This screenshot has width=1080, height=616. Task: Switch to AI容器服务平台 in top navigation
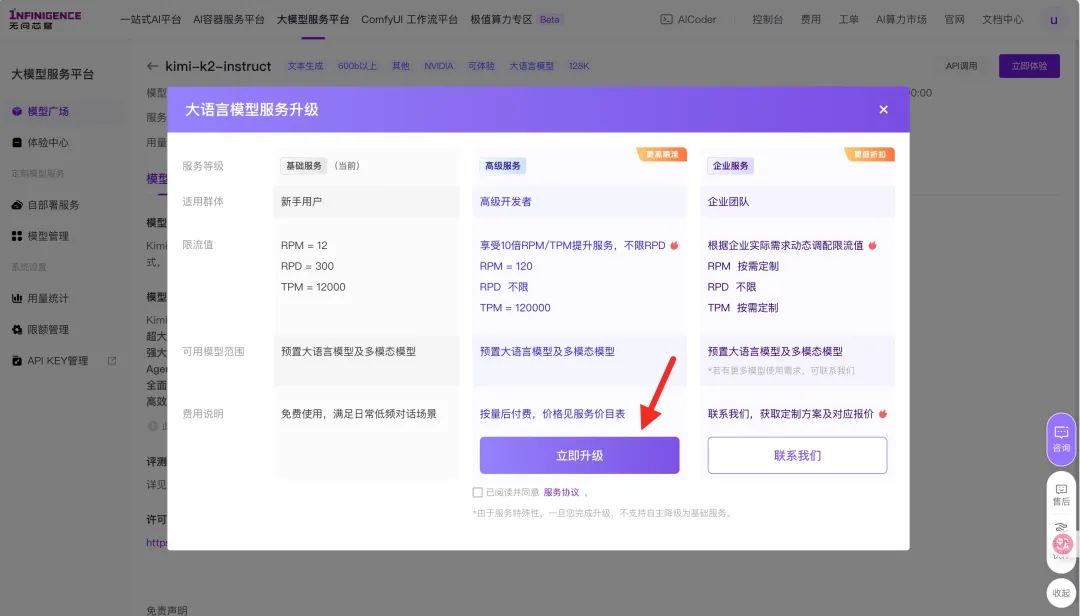pos(229,19)
